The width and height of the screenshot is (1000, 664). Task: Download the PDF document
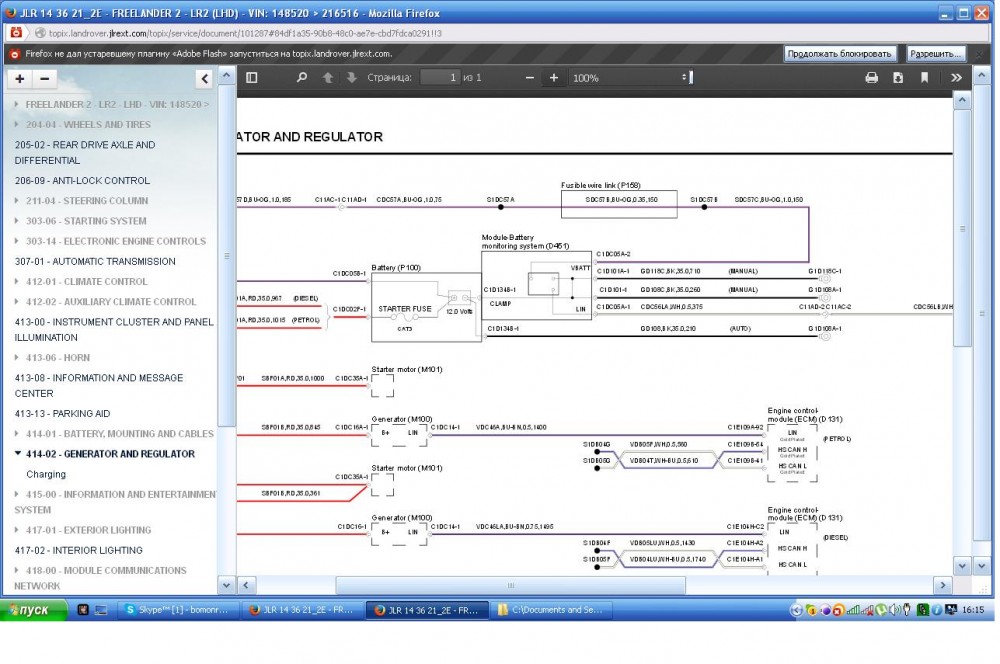pyautogui.click(x=898, y=78)
